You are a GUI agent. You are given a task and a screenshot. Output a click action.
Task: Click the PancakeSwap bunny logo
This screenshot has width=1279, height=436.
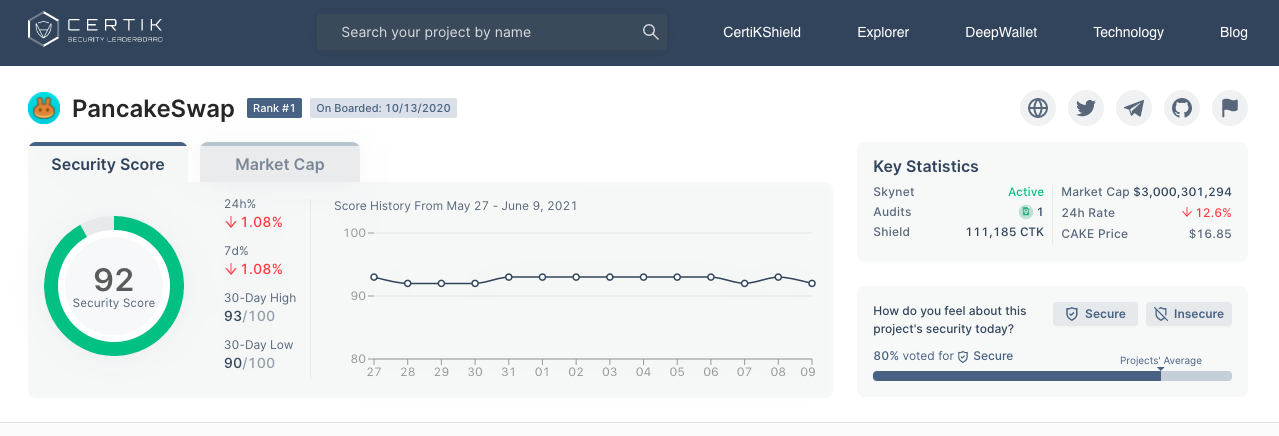coord(44,108)
